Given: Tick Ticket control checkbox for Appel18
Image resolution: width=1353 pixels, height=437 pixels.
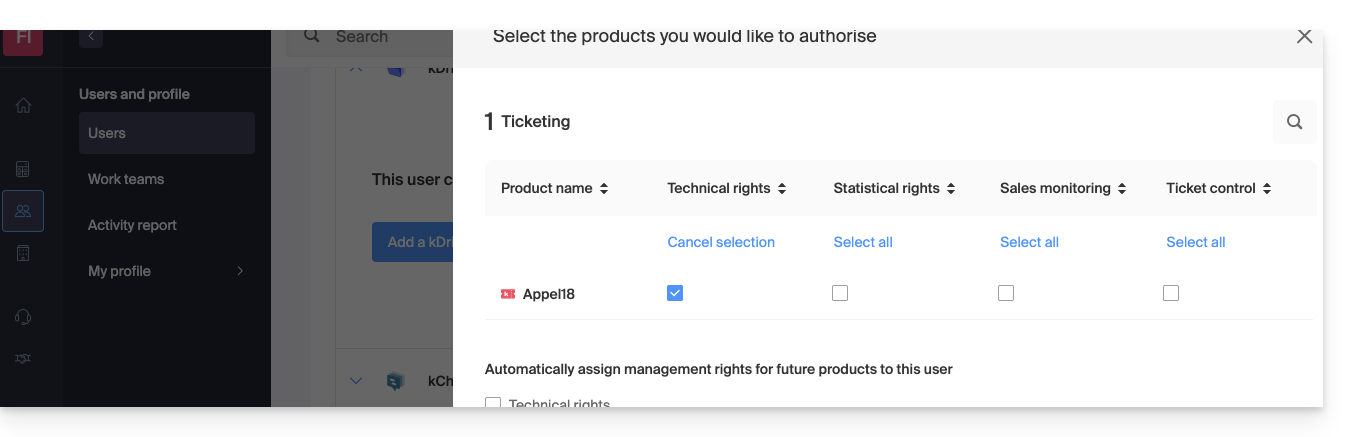Looking at the screenshot, I should pyautogui.click(x=1171, y=293).
